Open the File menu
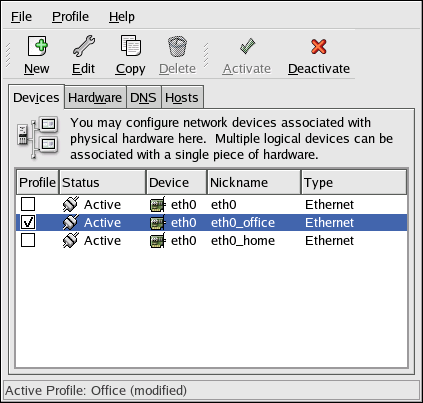The image size is (423, 403). coord(21,17)
